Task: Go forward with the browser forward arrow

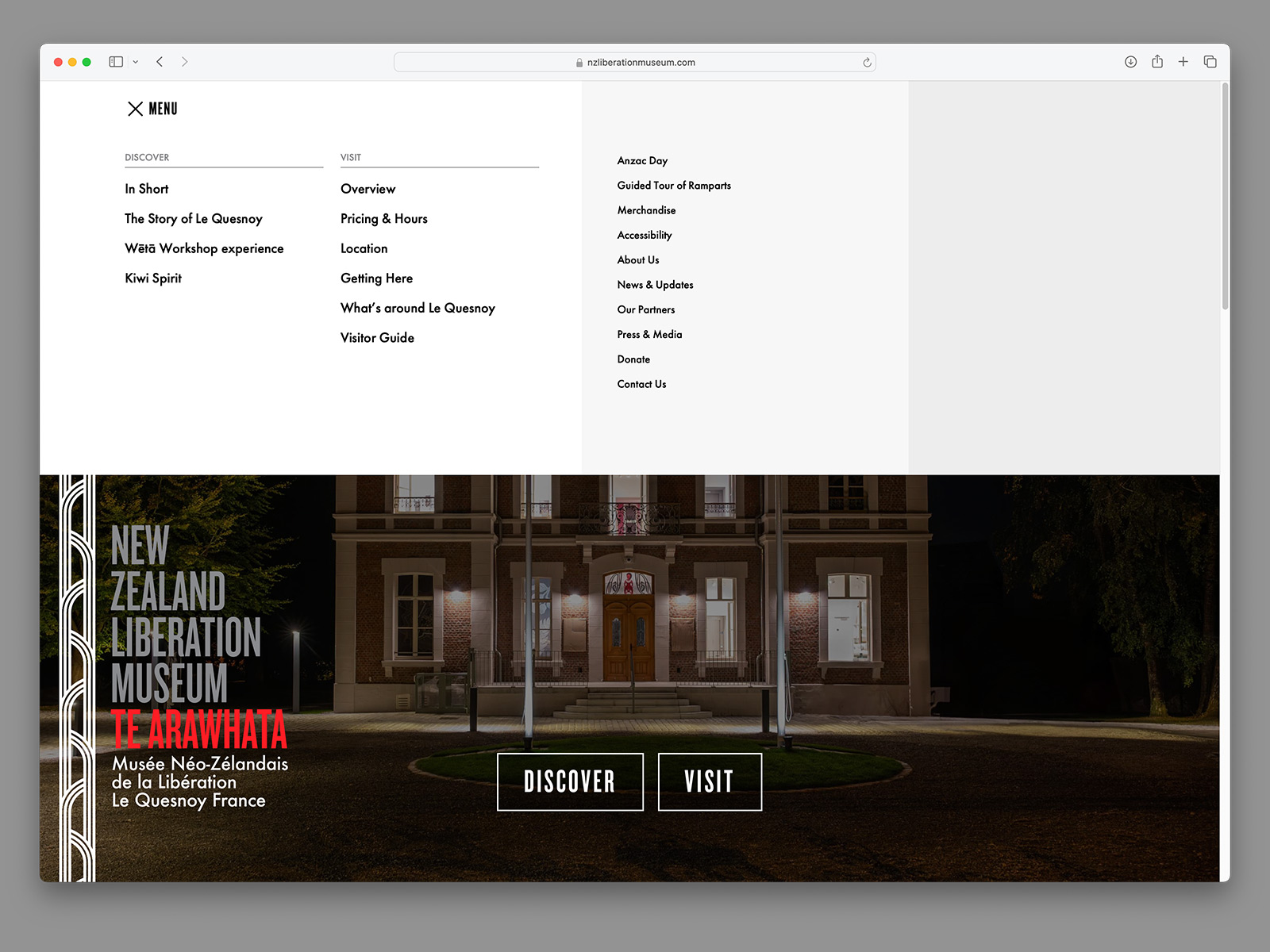Action: click(184, 62)
